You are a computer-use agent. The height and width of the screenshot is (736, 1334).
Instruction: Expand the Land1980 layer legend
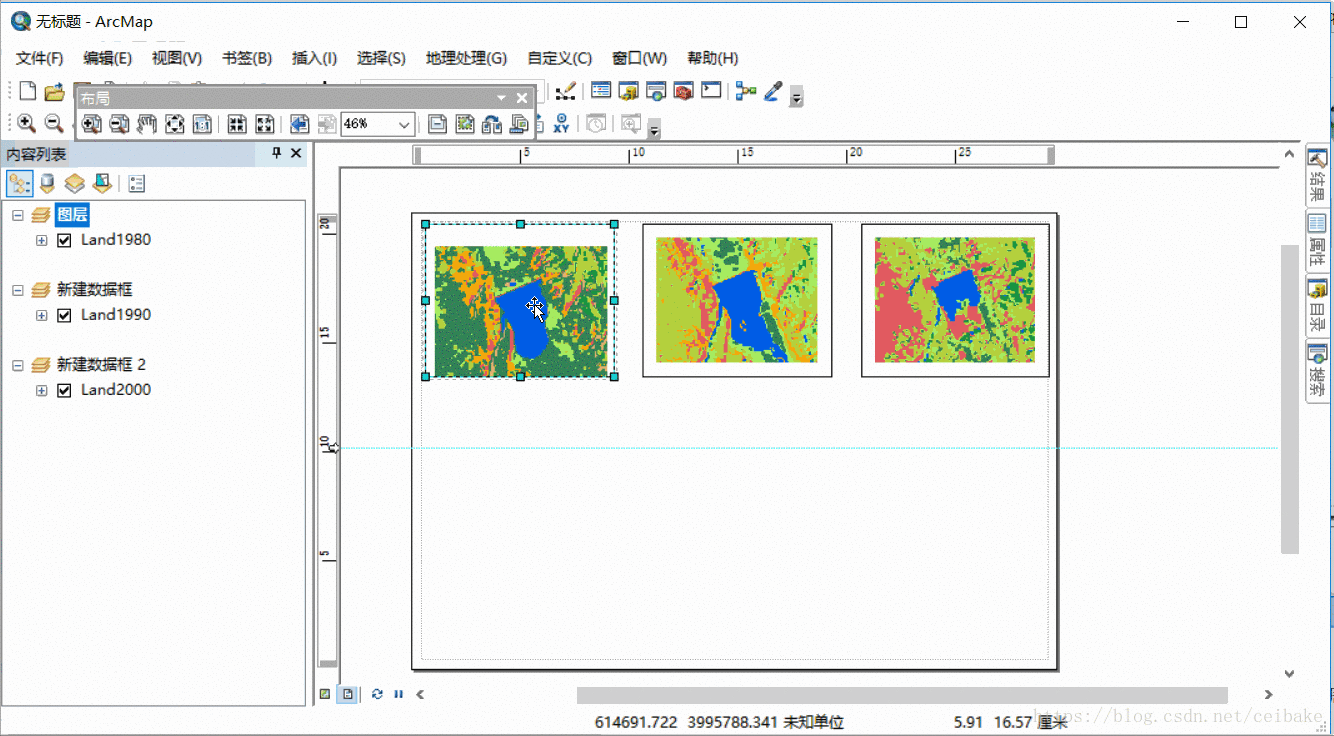[41, 240]
